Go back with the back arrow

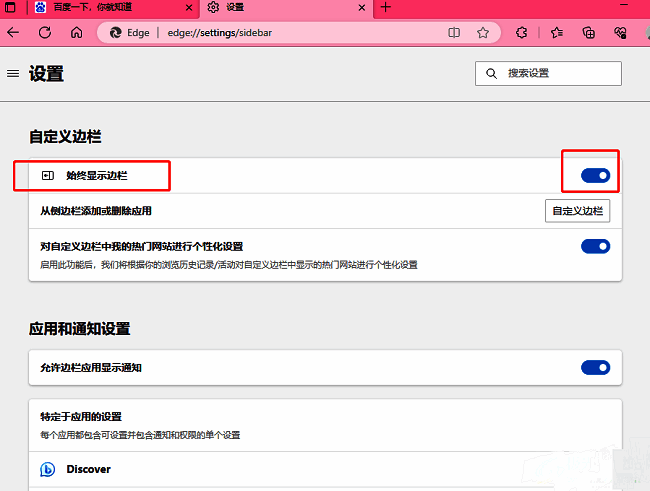[13, 32]
